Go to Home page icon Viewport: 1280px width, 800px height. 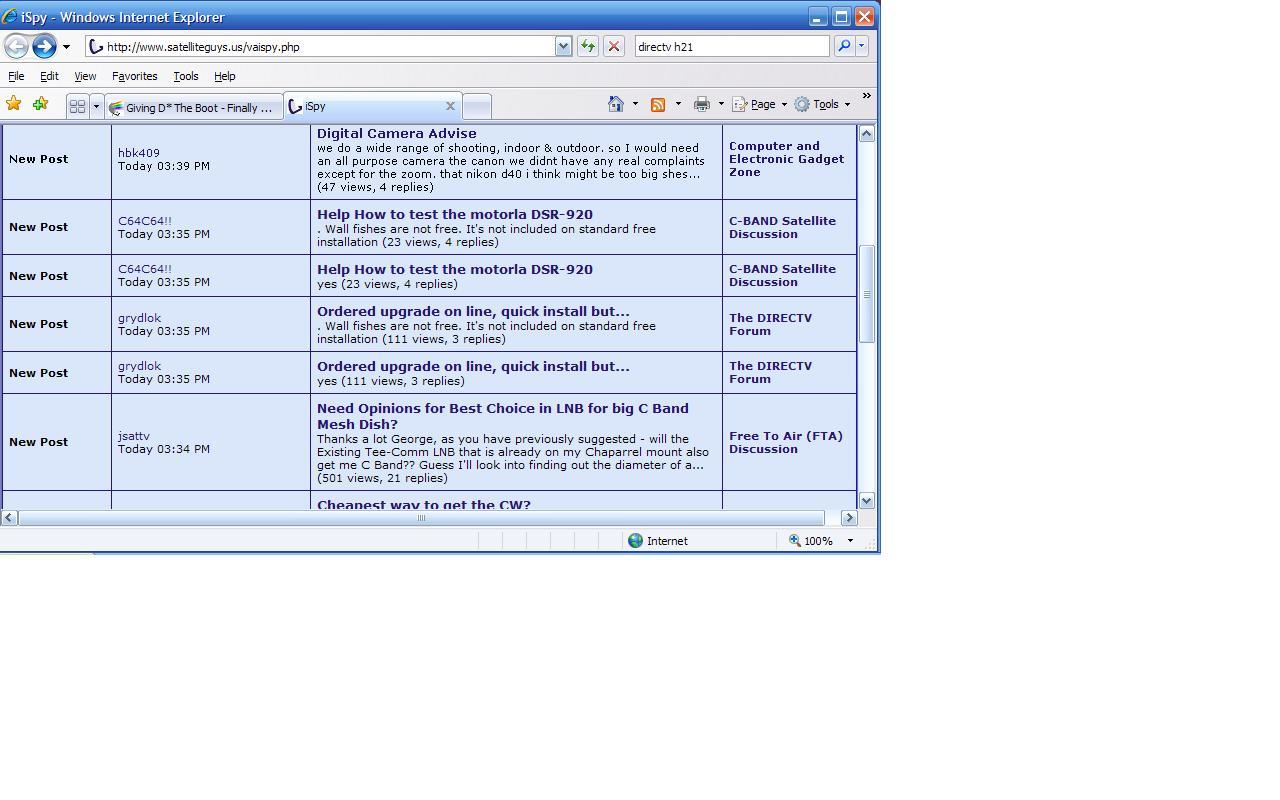click(x=616, y=104)
